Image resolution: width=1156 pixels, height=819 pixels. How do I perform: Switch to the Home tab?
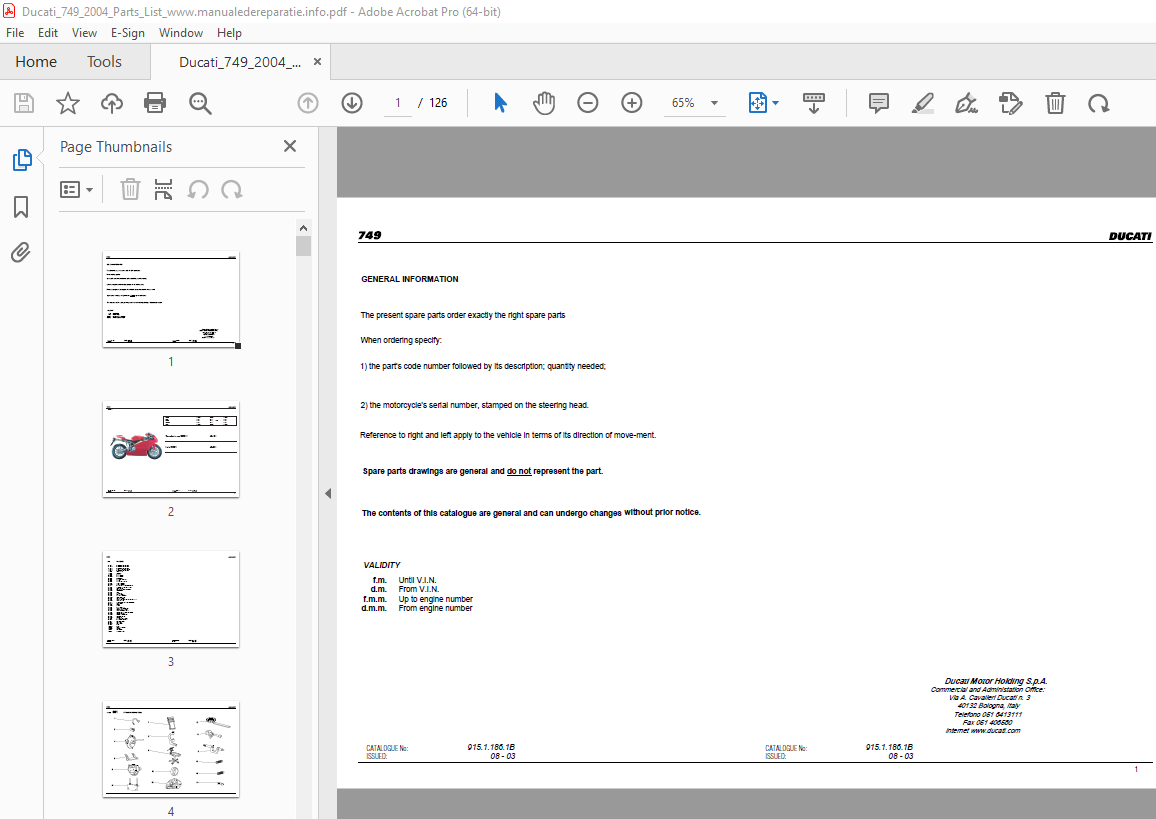coord(36,62)
